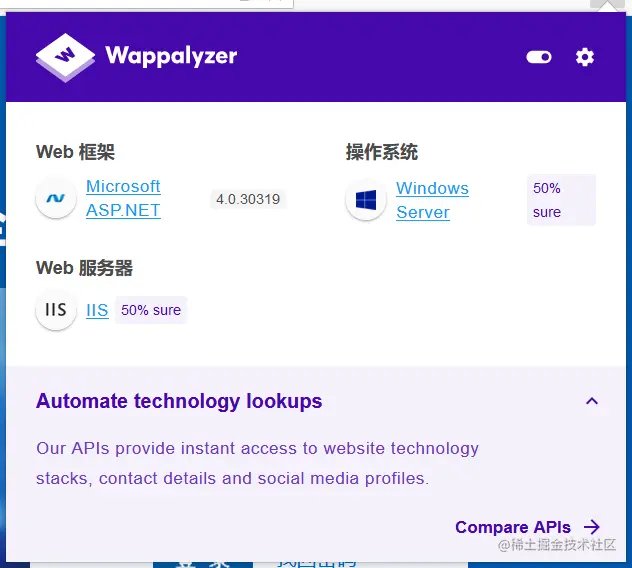Click the Wappalyzer brand name text
The height and width of the screenshot is (568, 632).
171,56
